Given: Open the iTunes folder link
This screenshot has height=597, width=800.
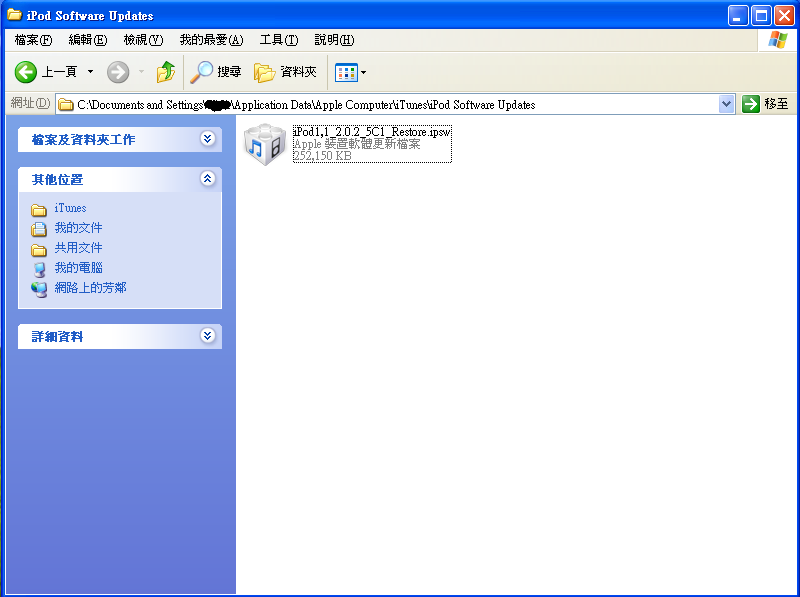Looking at the screenshot, I should tap(70, 208).
